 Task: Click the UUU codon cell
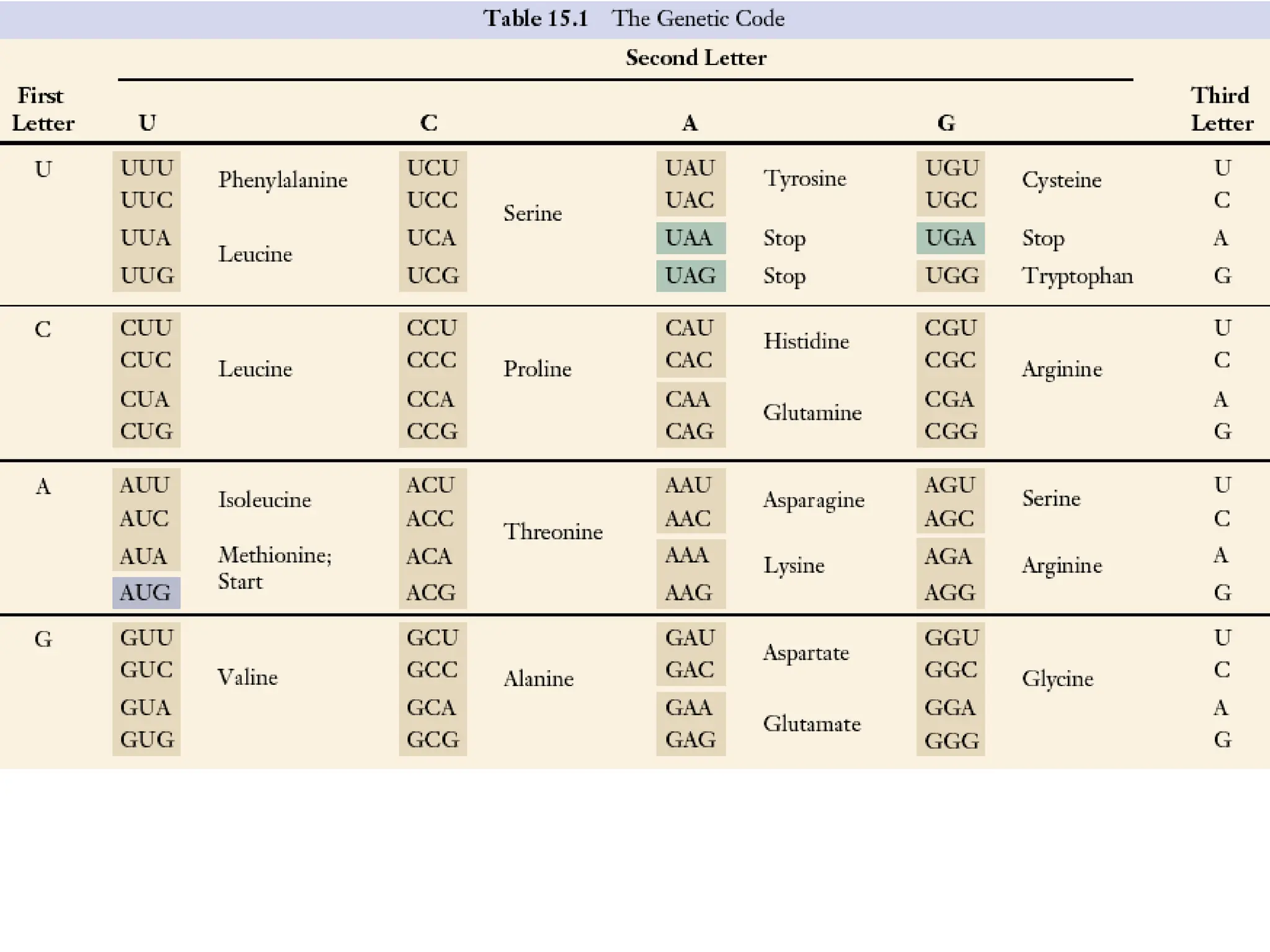click(x=146, y=168)
